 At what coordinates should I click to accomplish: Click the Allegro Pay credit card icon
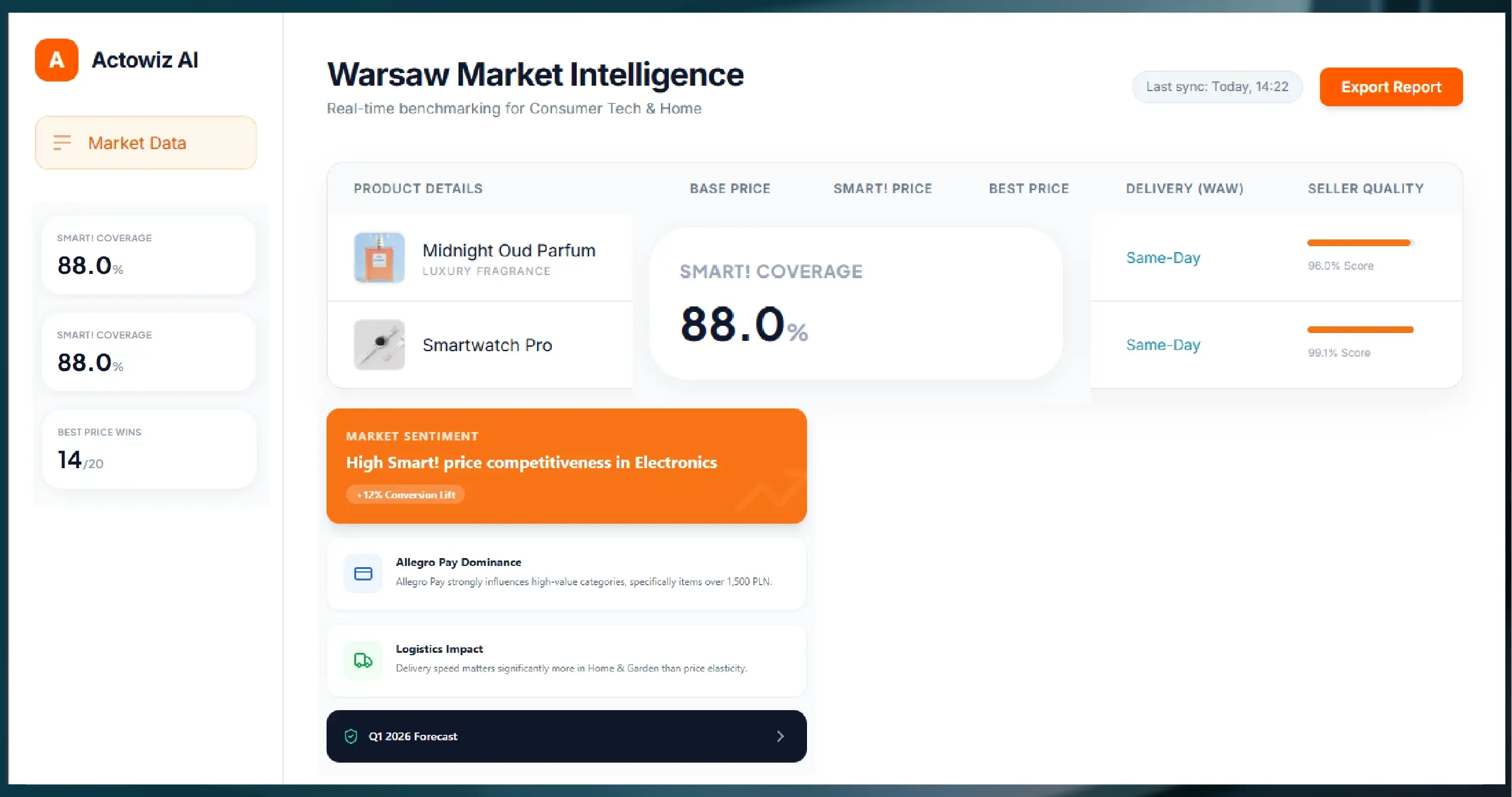tap(363, 573)
